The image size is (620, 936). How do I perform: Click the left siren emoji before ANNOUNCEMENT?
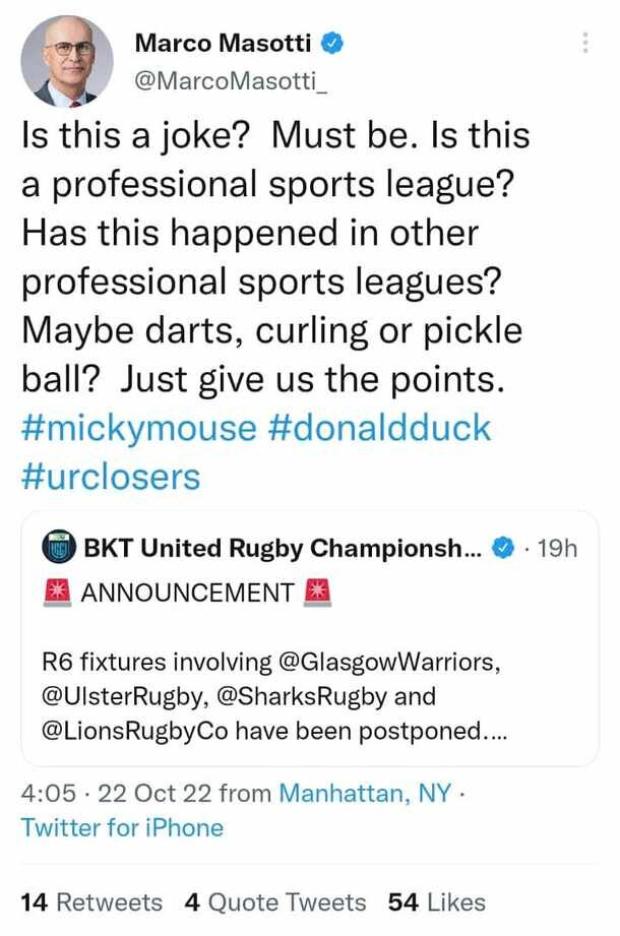[57, 593]
